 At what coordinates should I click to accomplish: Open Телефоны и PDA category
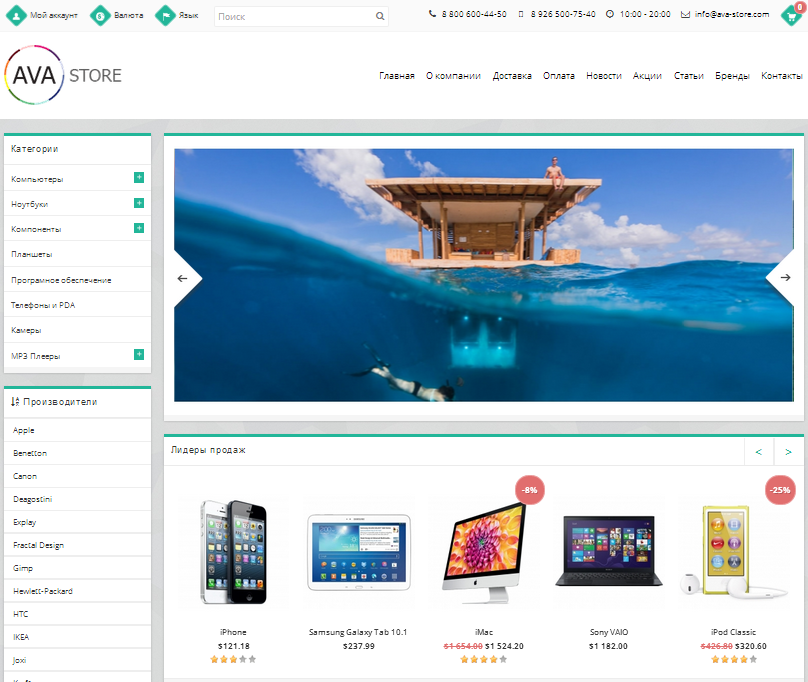pos(43,305)
